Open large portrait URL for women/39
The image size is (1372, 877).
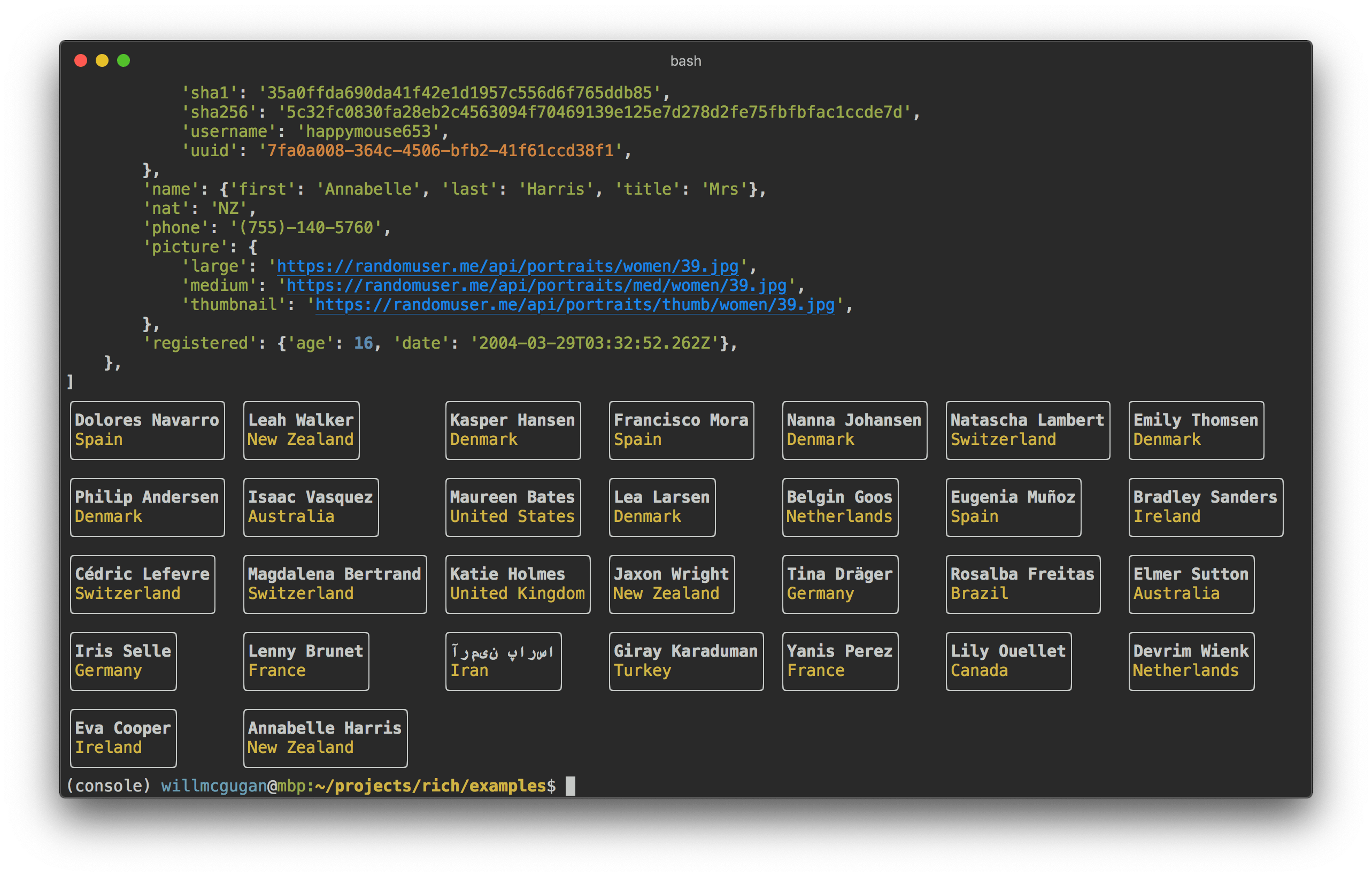490,266
